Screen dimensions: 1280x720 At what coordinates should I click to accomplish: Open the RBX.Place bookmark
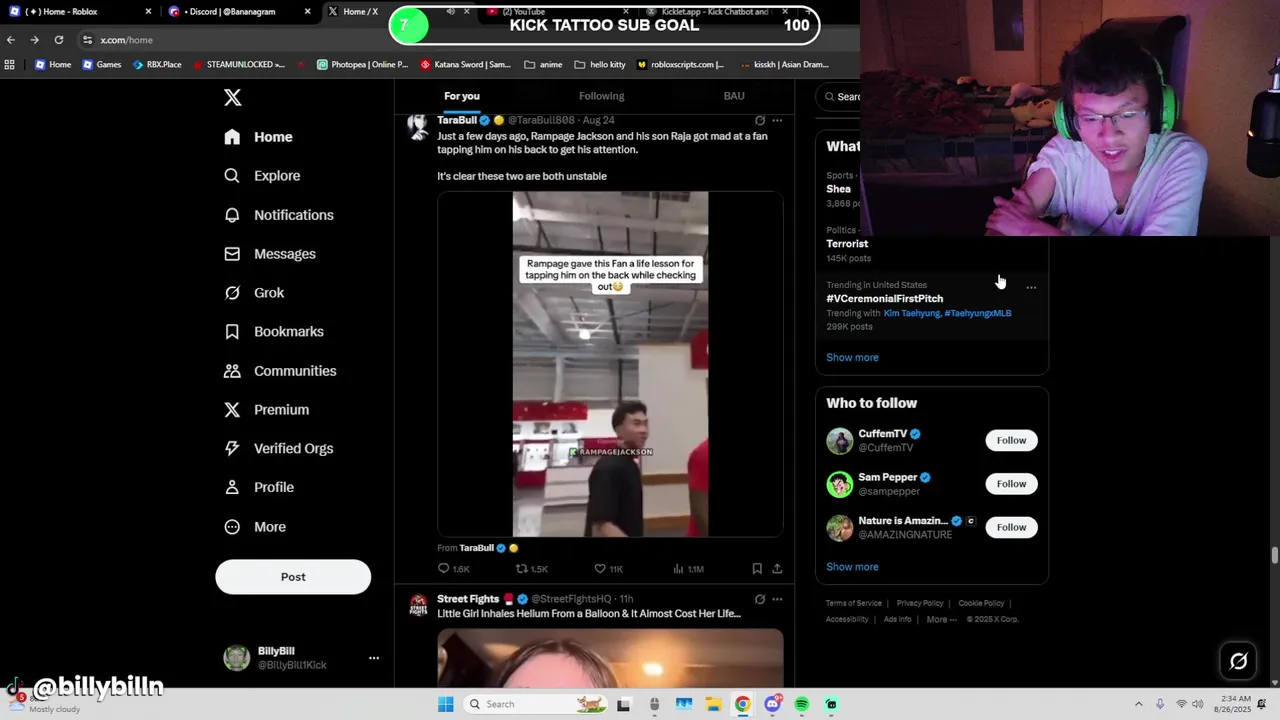[x=157, y=65]
